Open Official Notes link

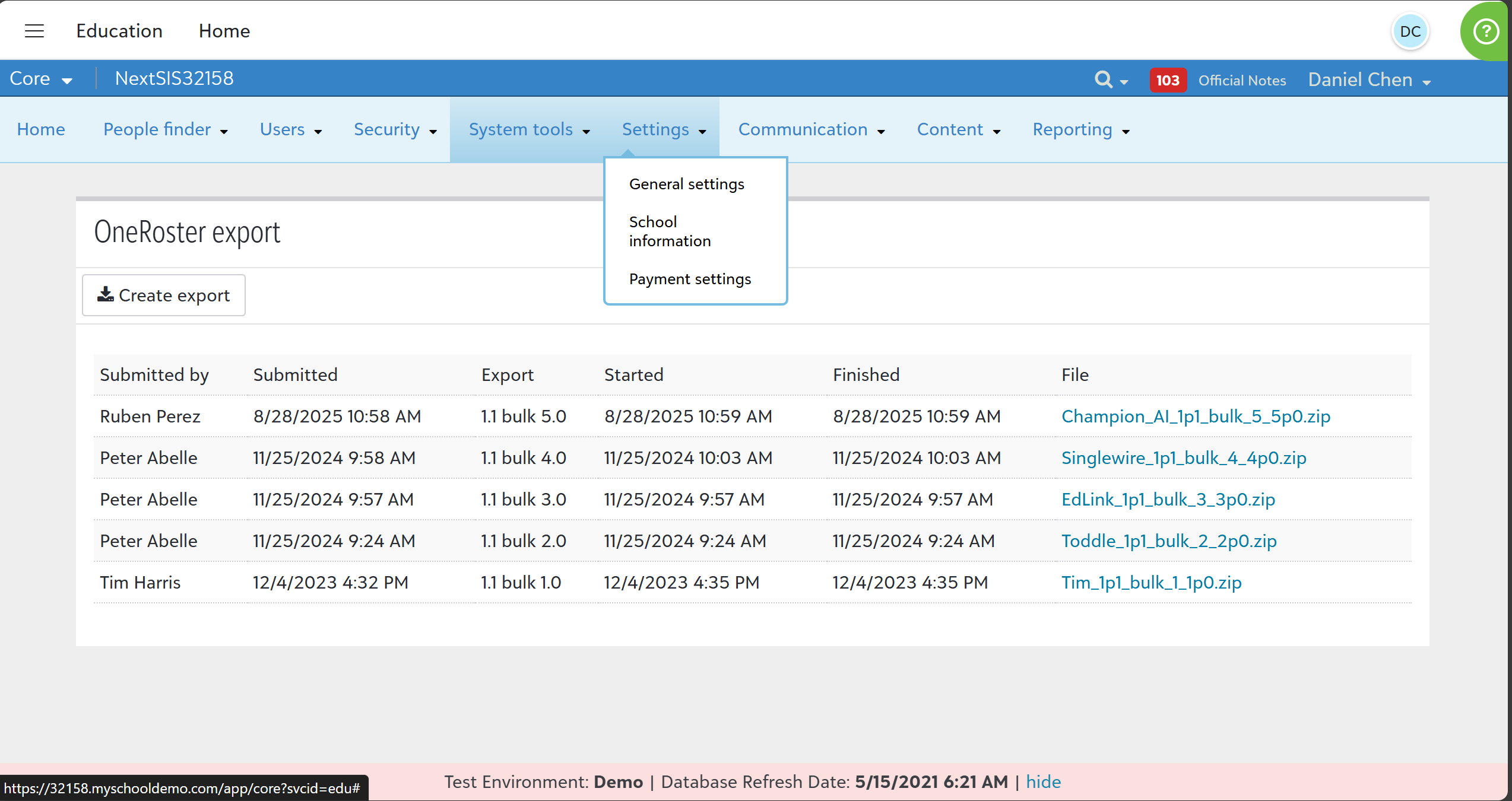coord(1242,80)
